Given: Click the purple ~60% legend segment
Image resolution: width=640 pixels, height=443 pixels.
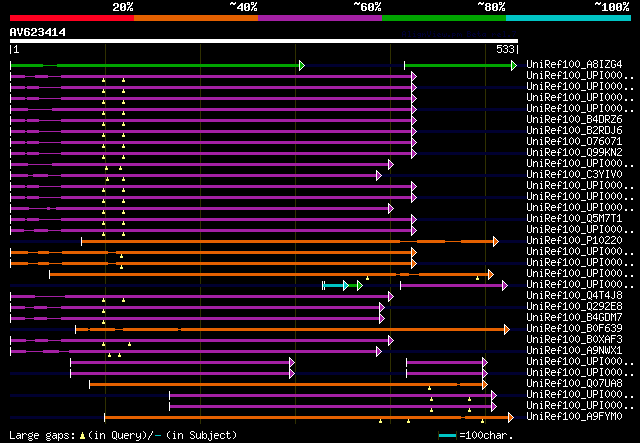Looking at the screenshot, I should click(320, 18).
